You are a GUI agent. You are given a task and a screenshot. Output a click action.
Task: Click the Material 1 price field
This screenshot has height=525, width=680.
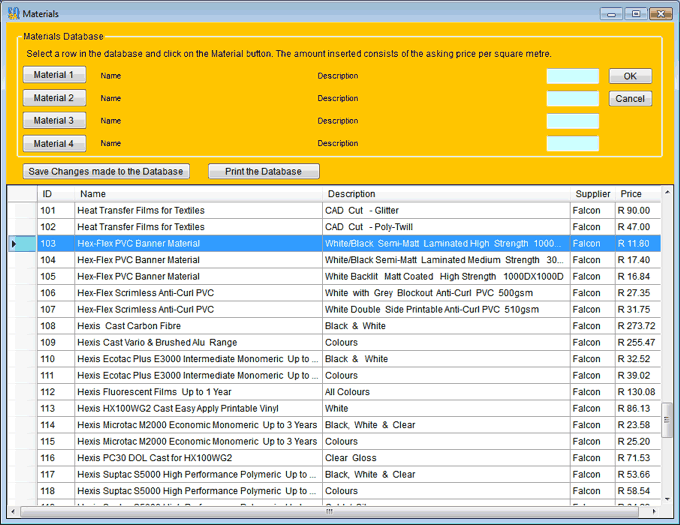(572, 76)
